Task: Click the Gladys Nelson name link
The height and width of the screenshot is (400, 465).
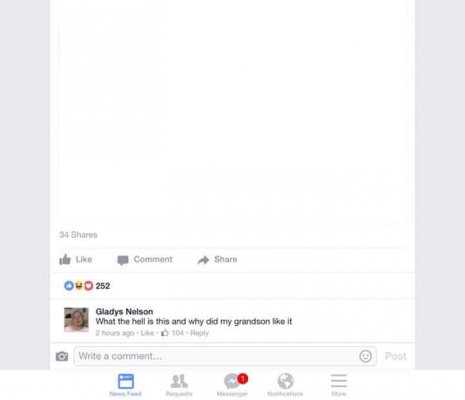Action: [124, 312]
